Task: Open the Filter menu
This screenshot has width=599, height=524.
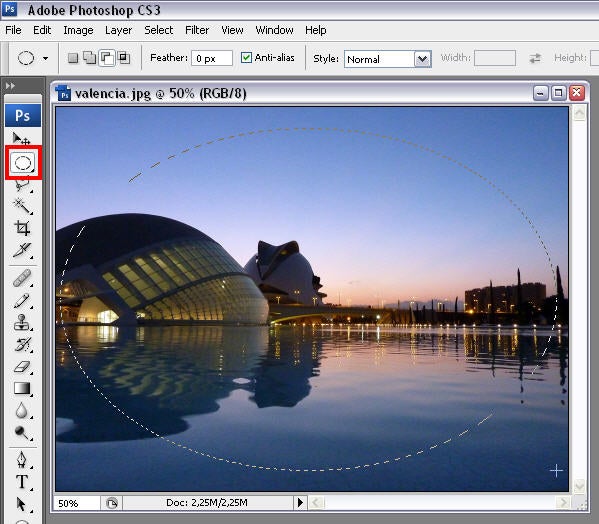Action: pyautogui.click(x=197, y=30)
